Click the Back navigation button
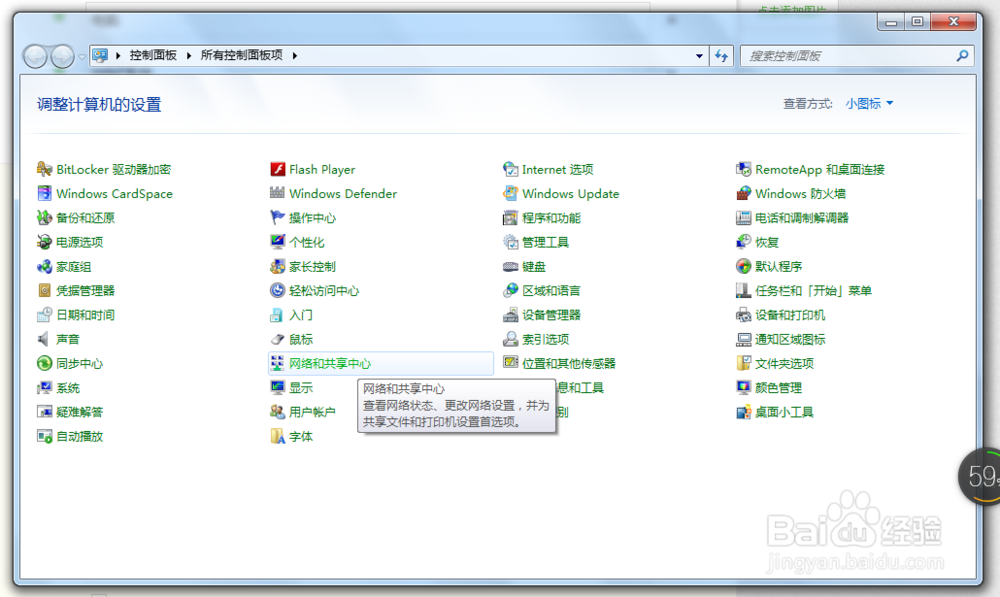1000x597 pixels. point(35,57)
